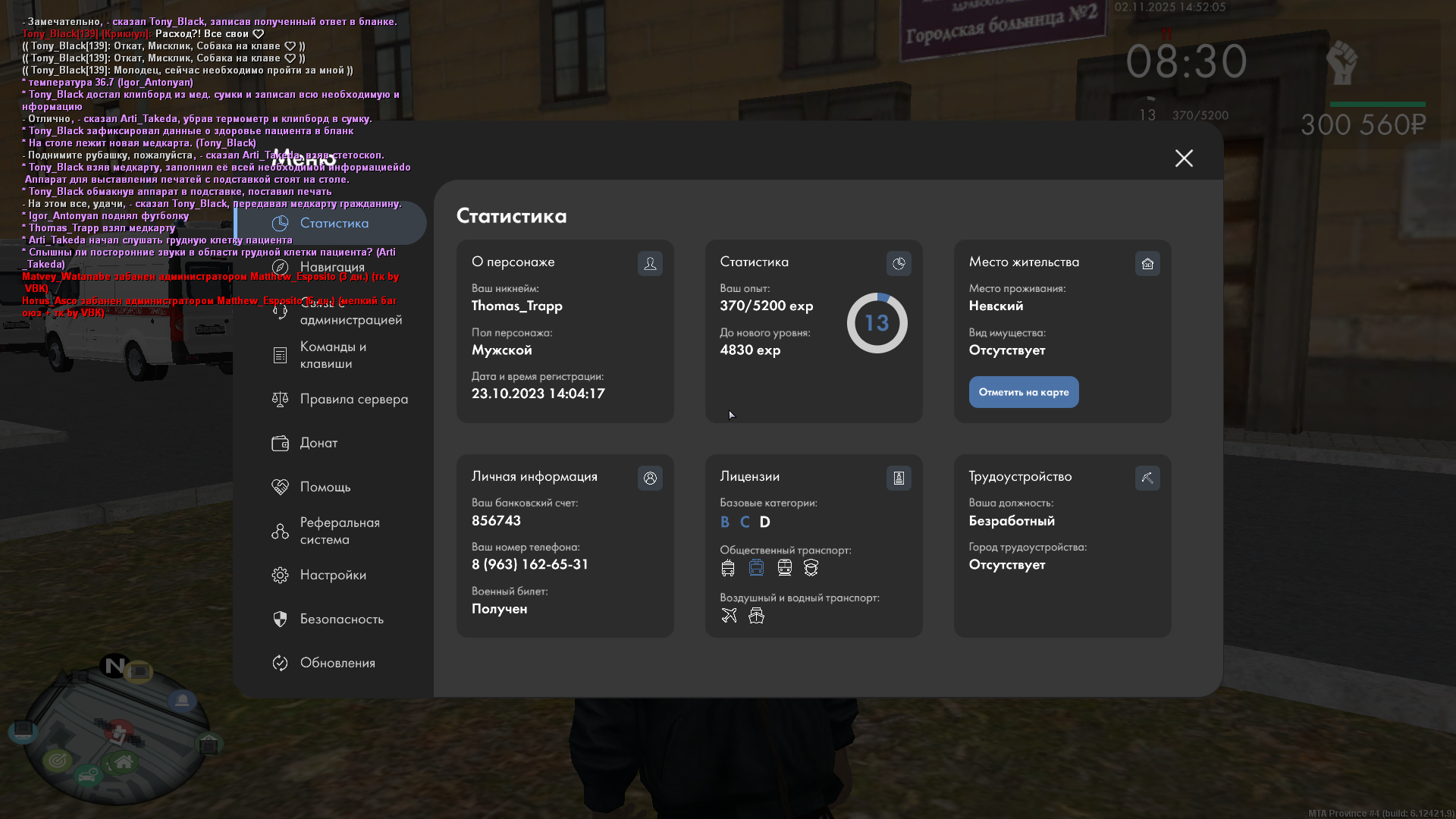The width and height of the screenshot is (1456, 819).
Task: Open the Навигация menu section
Action: (332, 267)
